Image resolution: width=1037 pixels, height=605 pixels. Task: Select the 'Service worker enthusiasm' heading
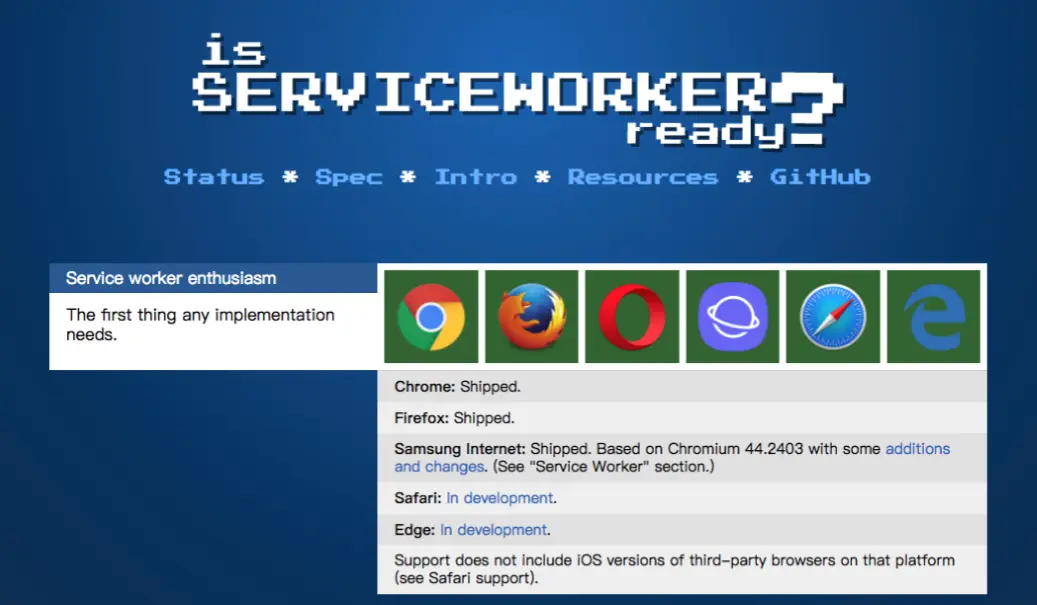click(x=171, y=278)
